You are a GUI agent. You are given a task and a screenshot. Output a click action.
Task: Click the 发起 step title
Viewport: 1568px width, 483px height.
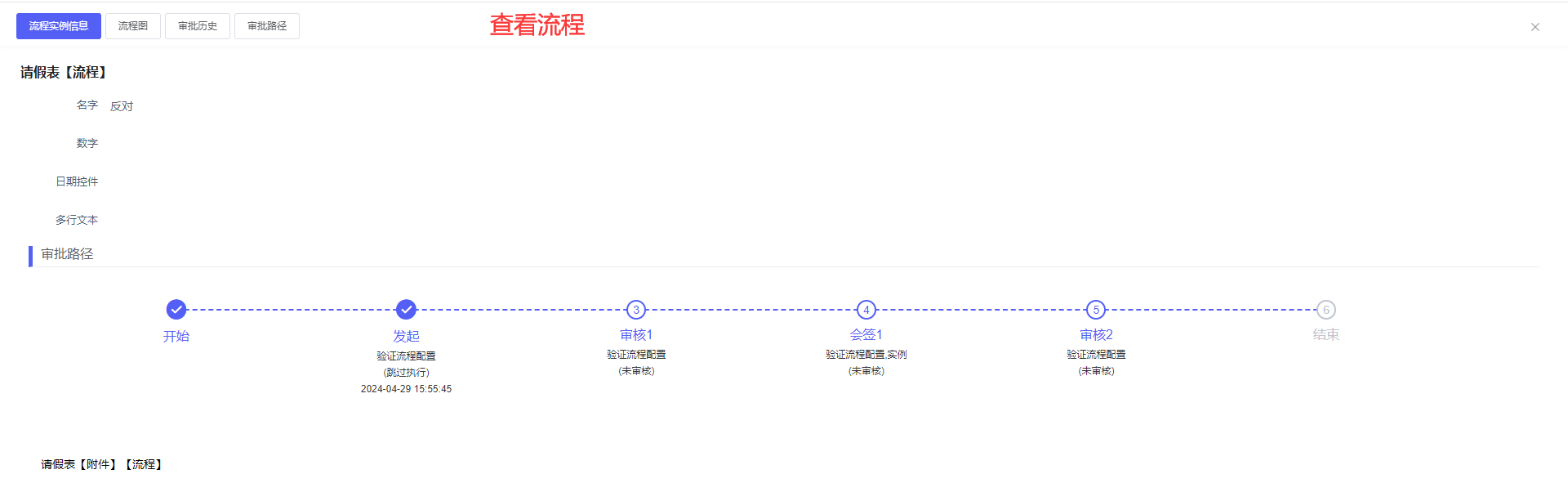[406, 336]
